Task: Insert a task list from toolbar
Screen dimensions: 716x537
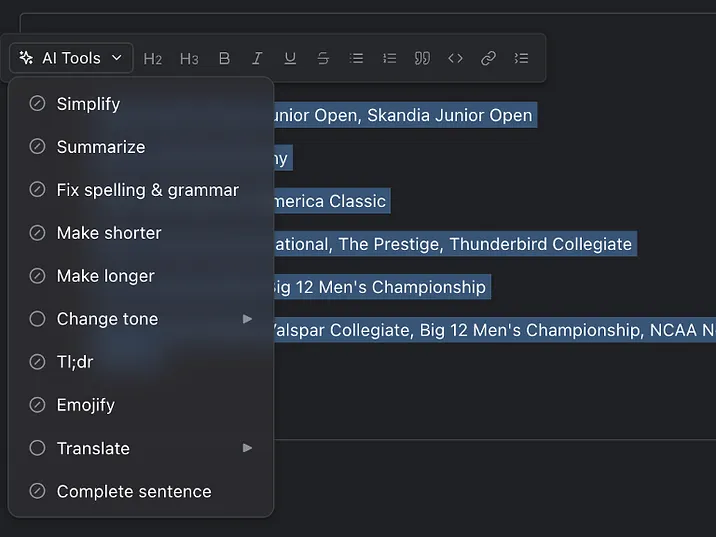Action: (x=521, y=58)
